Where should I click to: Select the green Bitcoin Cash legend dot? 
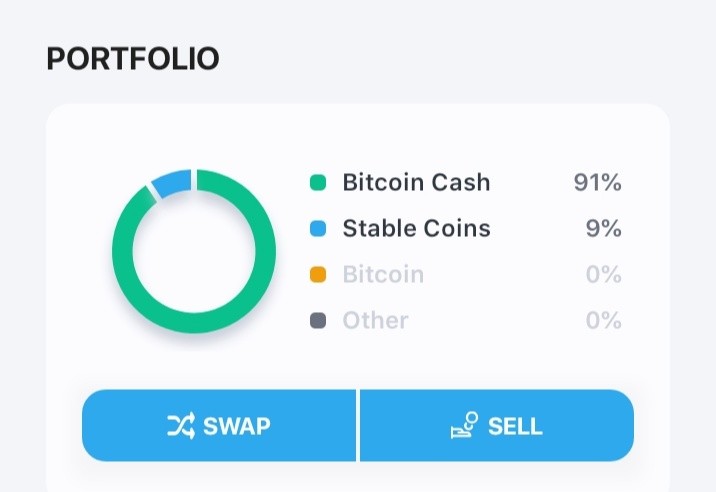tap(318, 182)
